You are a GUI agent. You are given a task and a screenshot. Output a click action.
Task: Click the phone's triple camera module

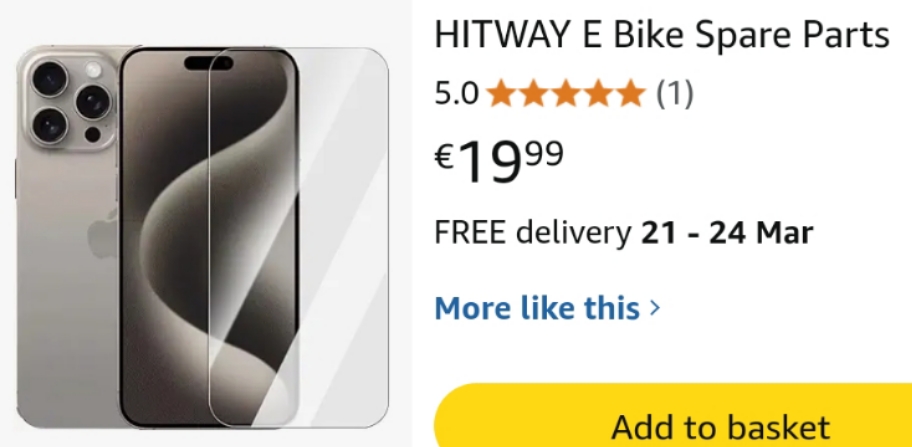click(71, 103)
